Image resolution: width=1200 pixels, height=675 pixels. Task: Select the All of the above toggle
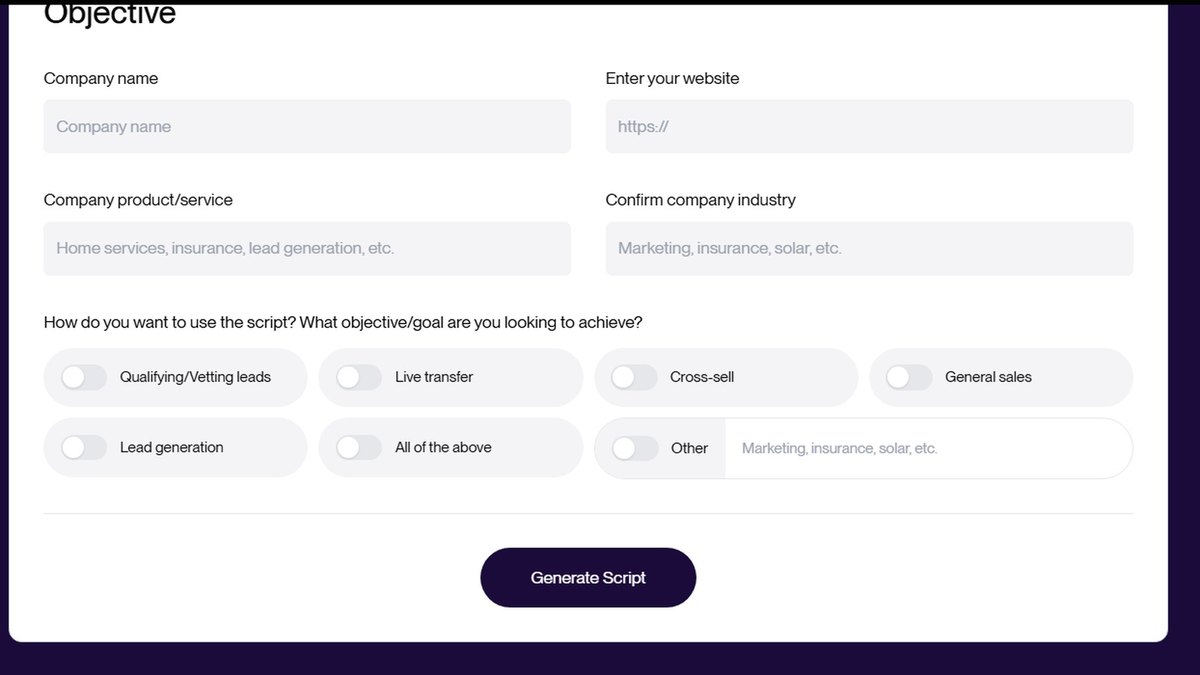click(359, 447)
